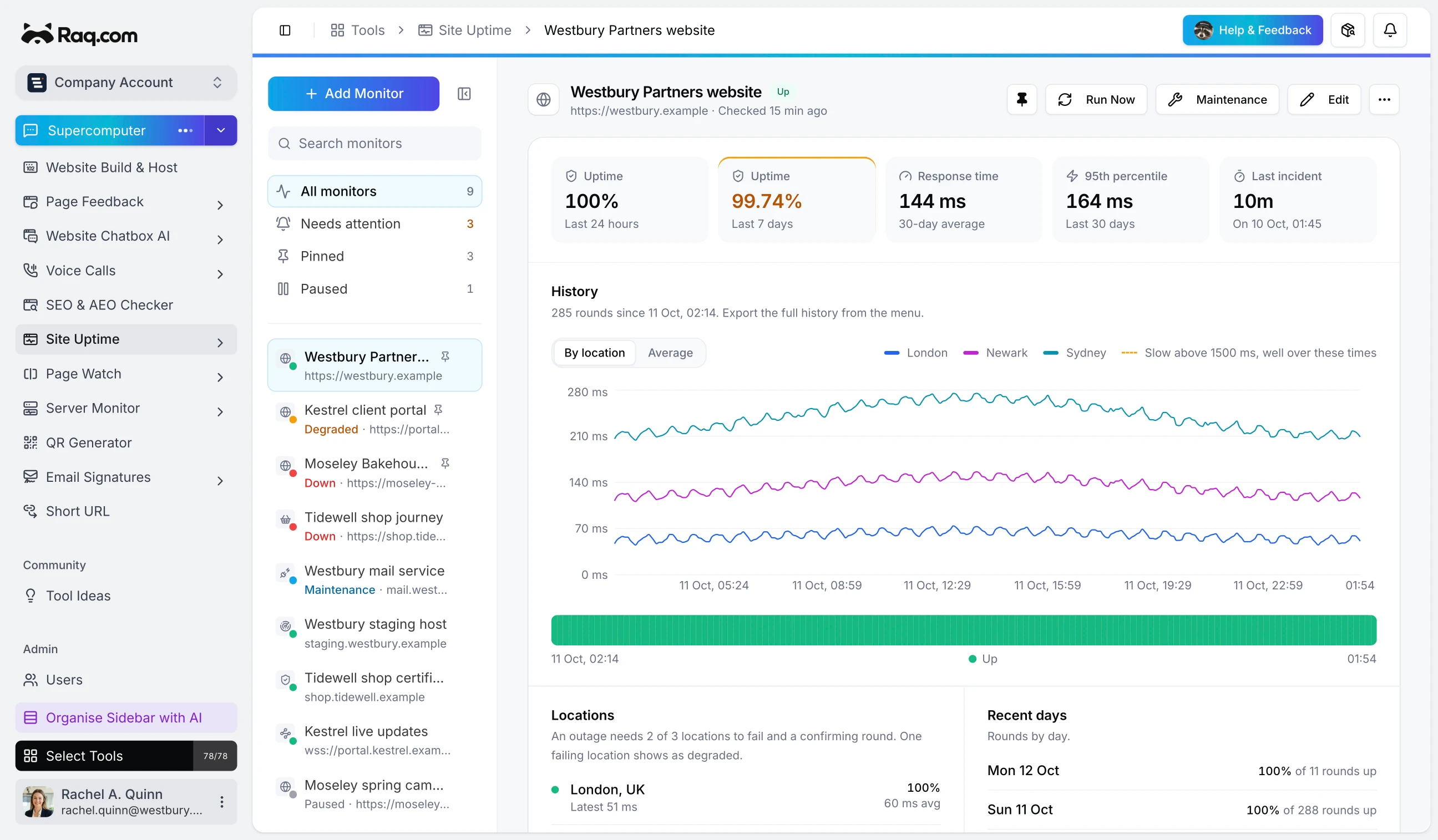Screen dimensions: 1438x840
Task: Open the Company Account switcher
Action: [x=125, y=83]
